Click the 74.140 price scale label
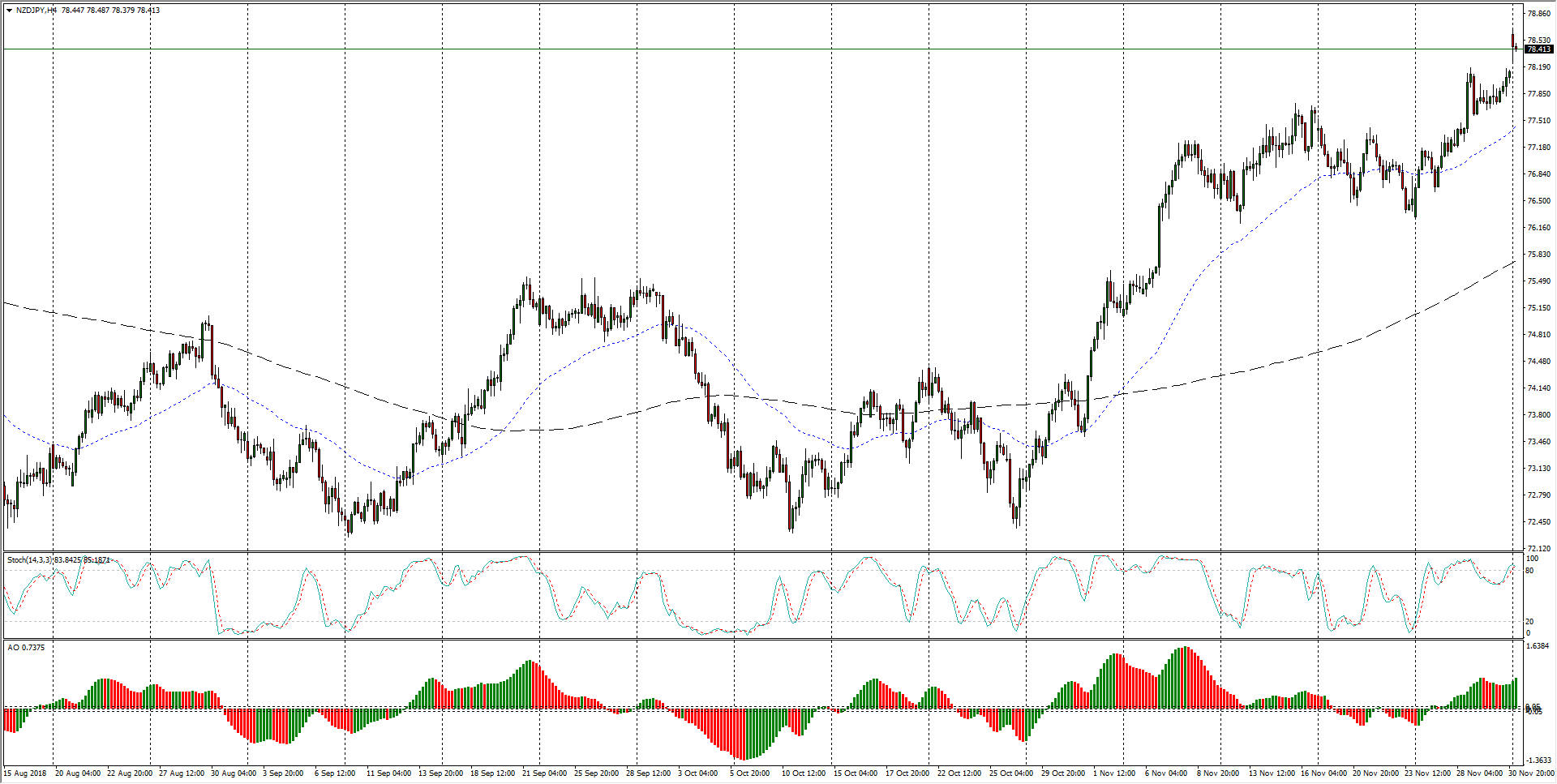This screenshot has height=784, width=1557. coord(1538,388)
